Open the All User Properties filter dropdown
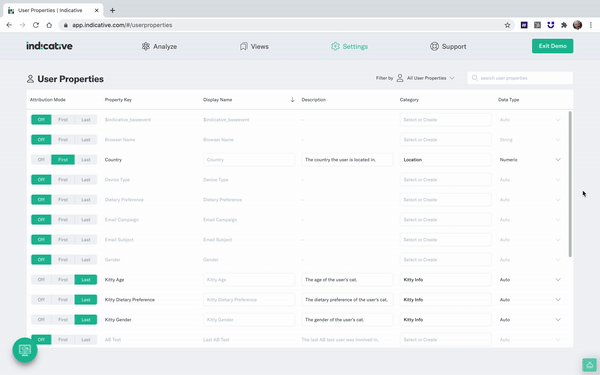Image resolution: width=600 pixels, height=375 pixels. pyautogui.click(x=430, y=78)
